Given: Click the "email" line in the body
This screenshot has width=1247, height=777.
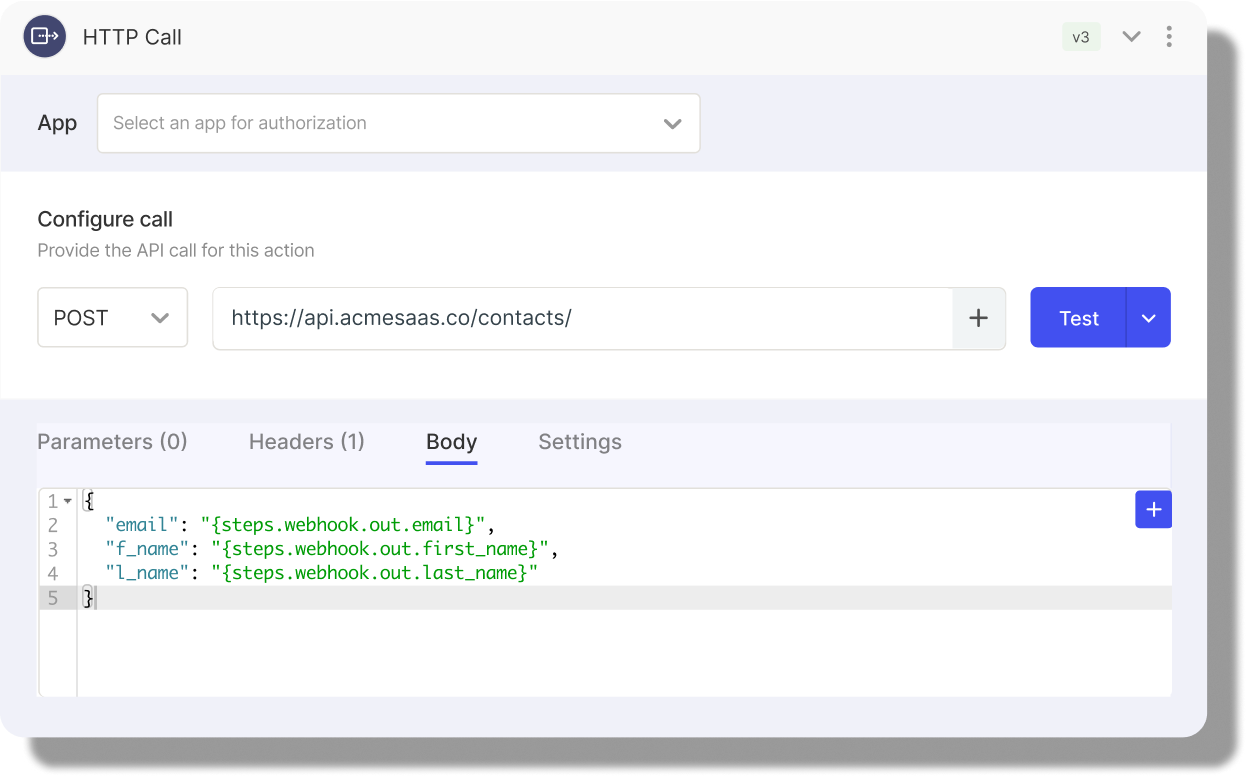Looking at the screenshot, I should pyautogui.click(x=301, y=525).
